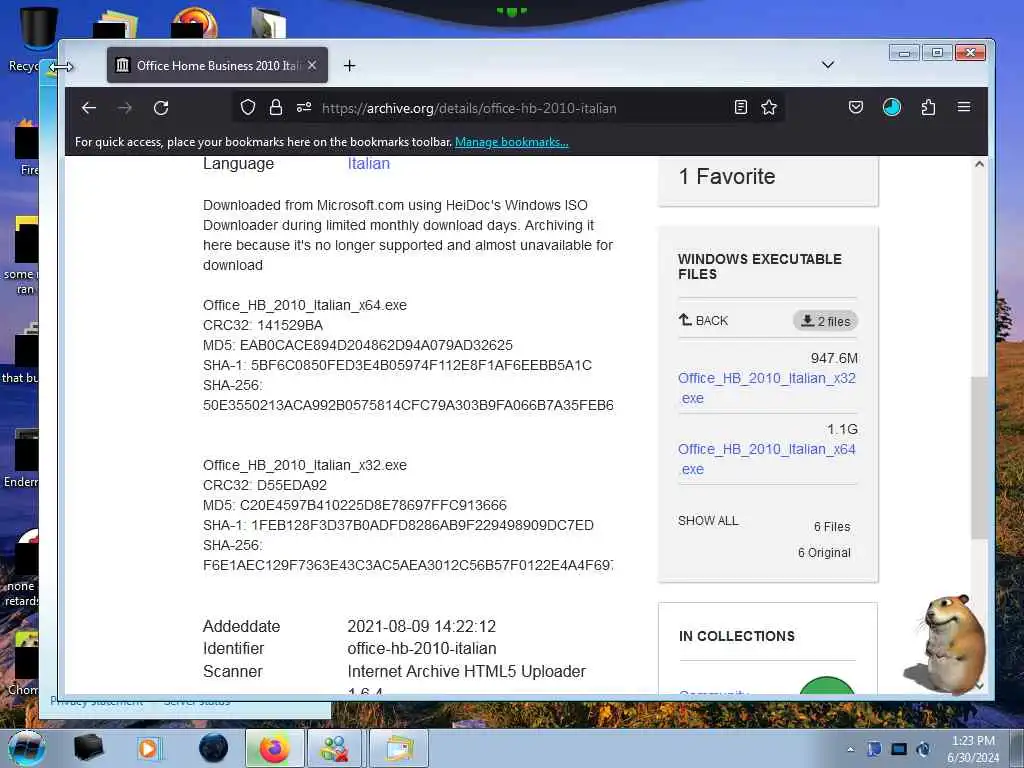Click the Addeddate value 2021-08-09 14:22:12
The height and width of the screenshot is (768, 1024).
(422, 626)
